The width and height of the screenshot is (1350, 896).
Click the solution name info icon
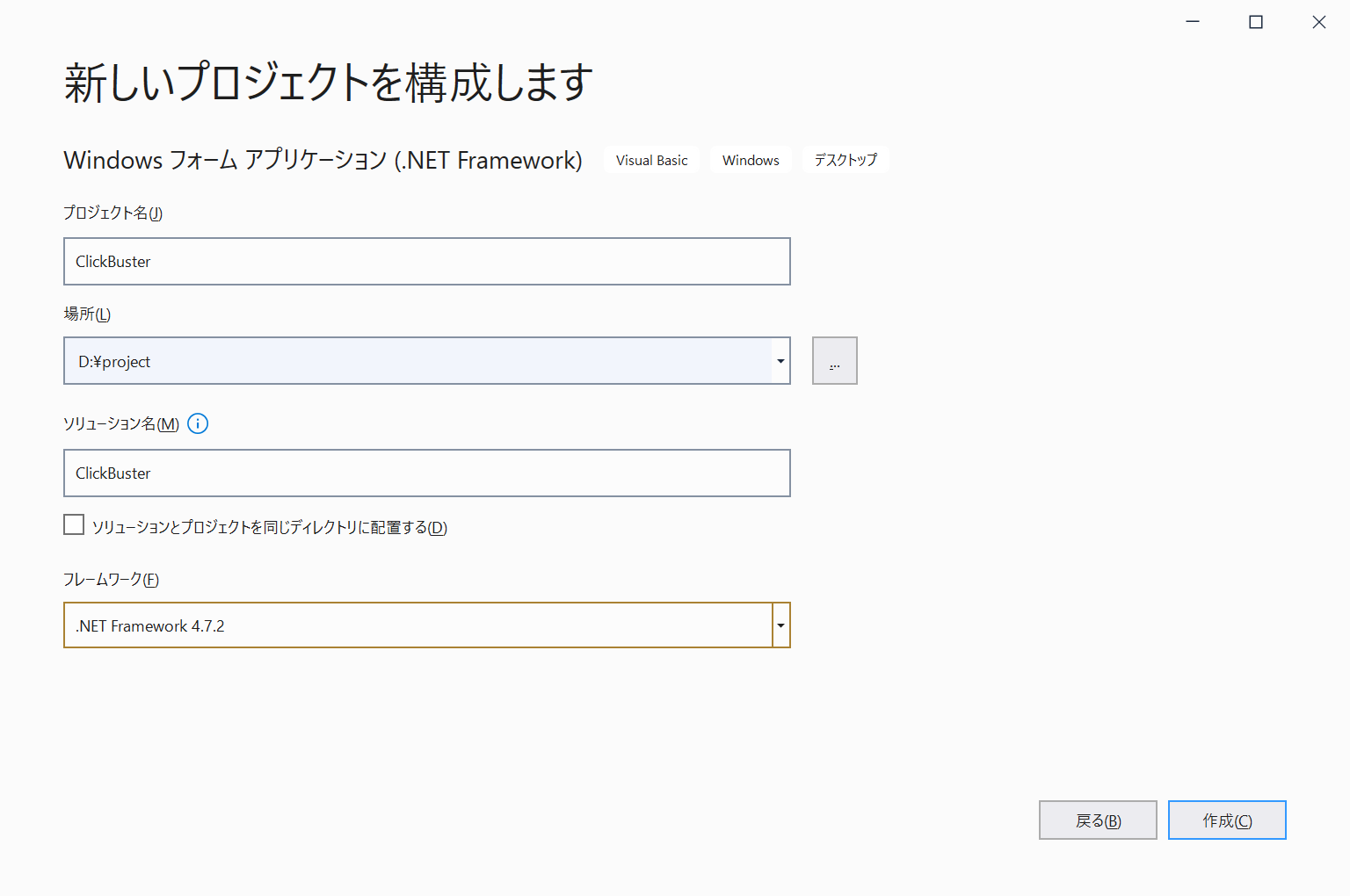tap(198, 423)
